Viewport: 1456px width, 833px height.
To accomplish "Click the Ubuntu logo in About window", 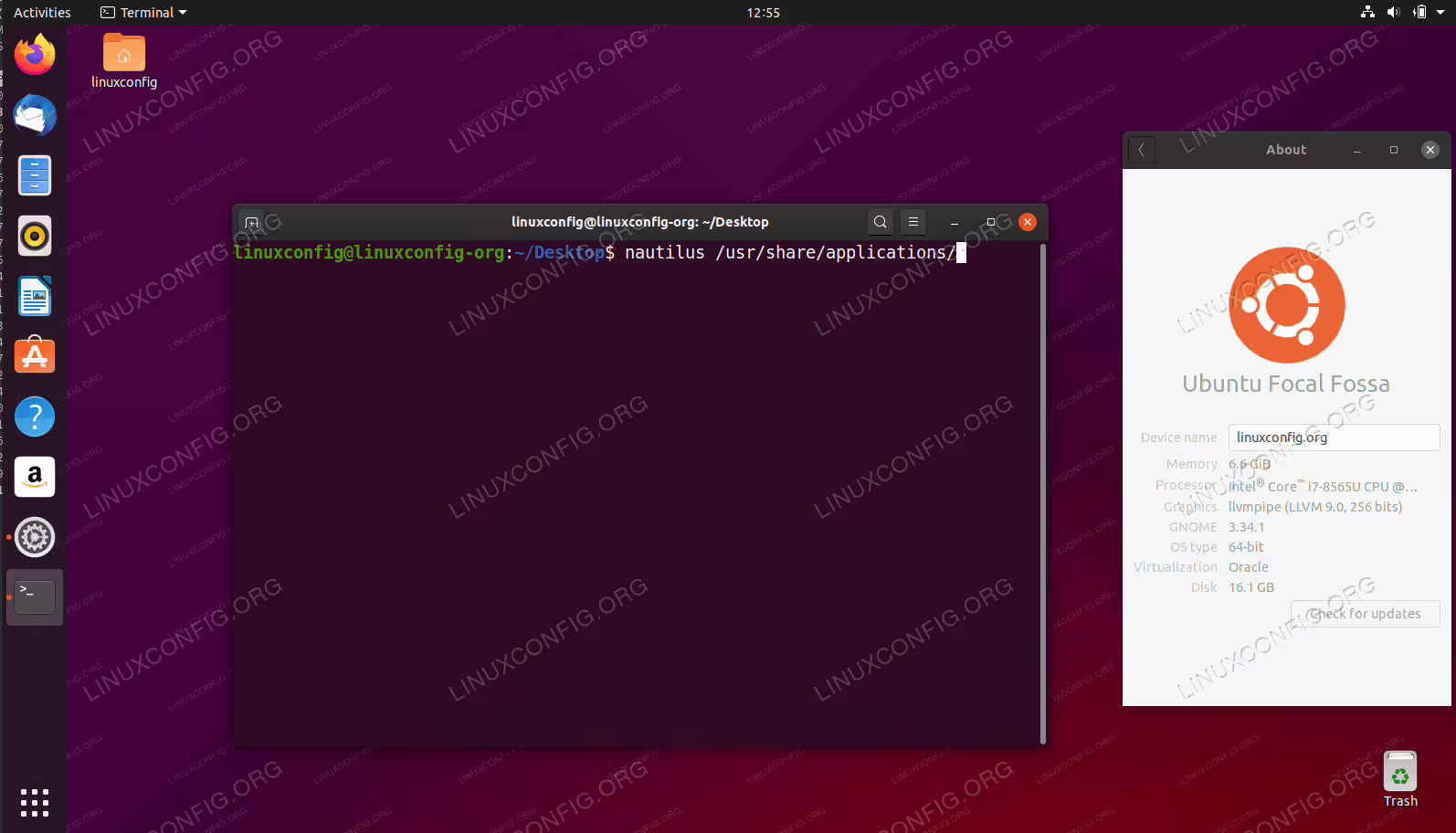I will coord(1287,305).
